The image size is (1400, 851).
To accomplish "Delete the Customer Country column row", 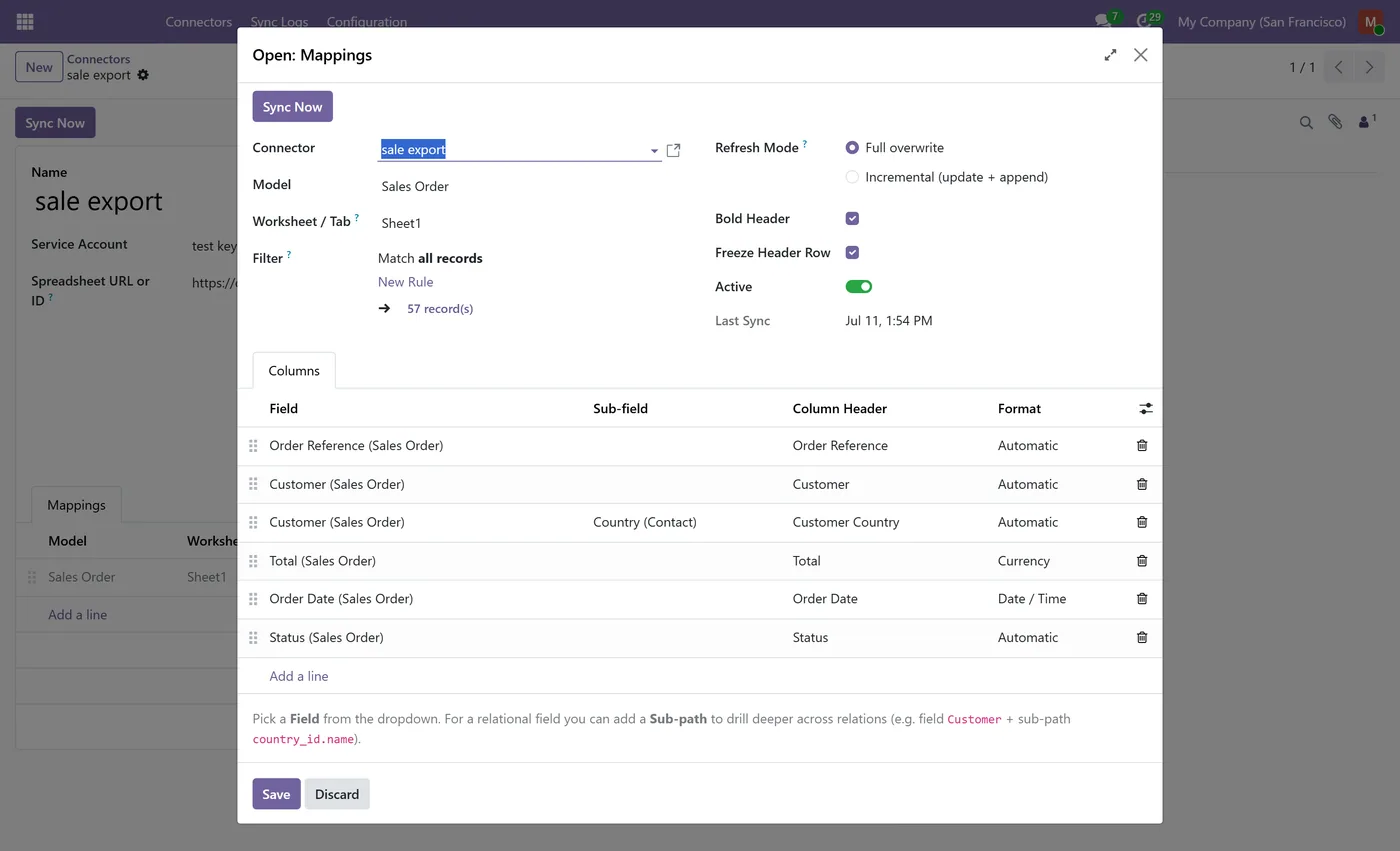I will (x=1142, y=522).
